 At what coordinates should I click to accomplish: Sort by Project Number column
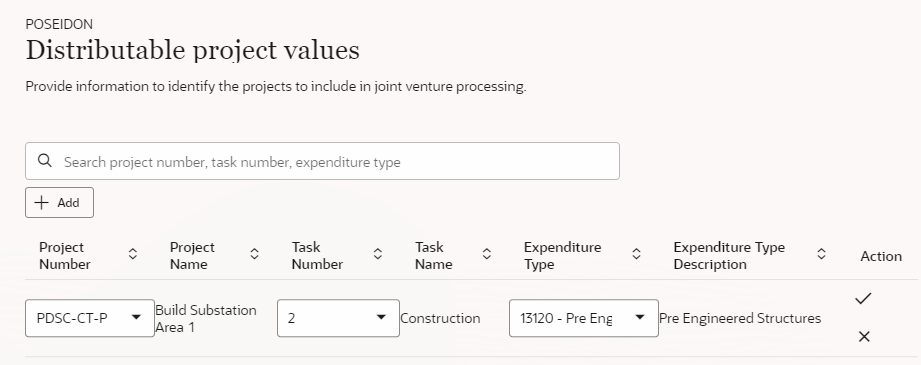[x=133, y=254]
